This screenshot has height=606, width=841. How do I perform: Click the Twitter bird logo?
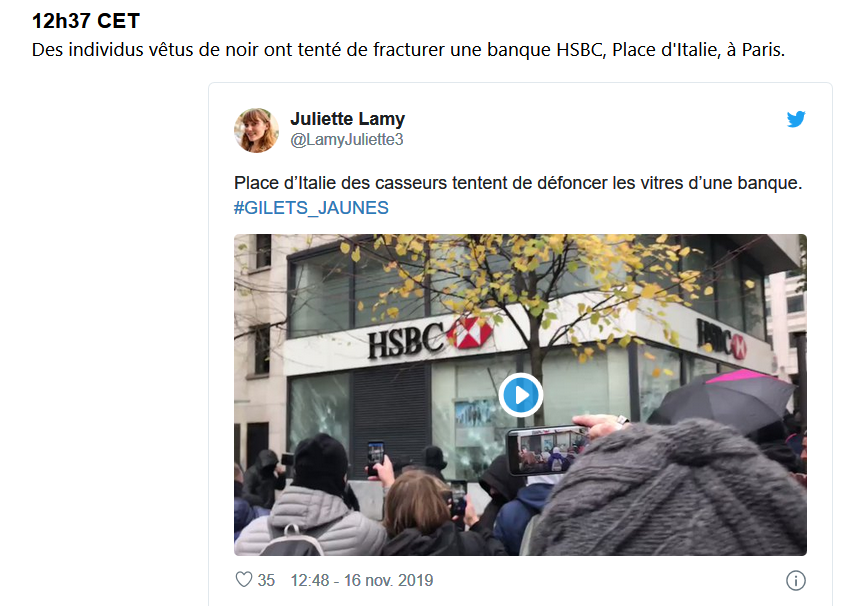[x=796, y=119]
